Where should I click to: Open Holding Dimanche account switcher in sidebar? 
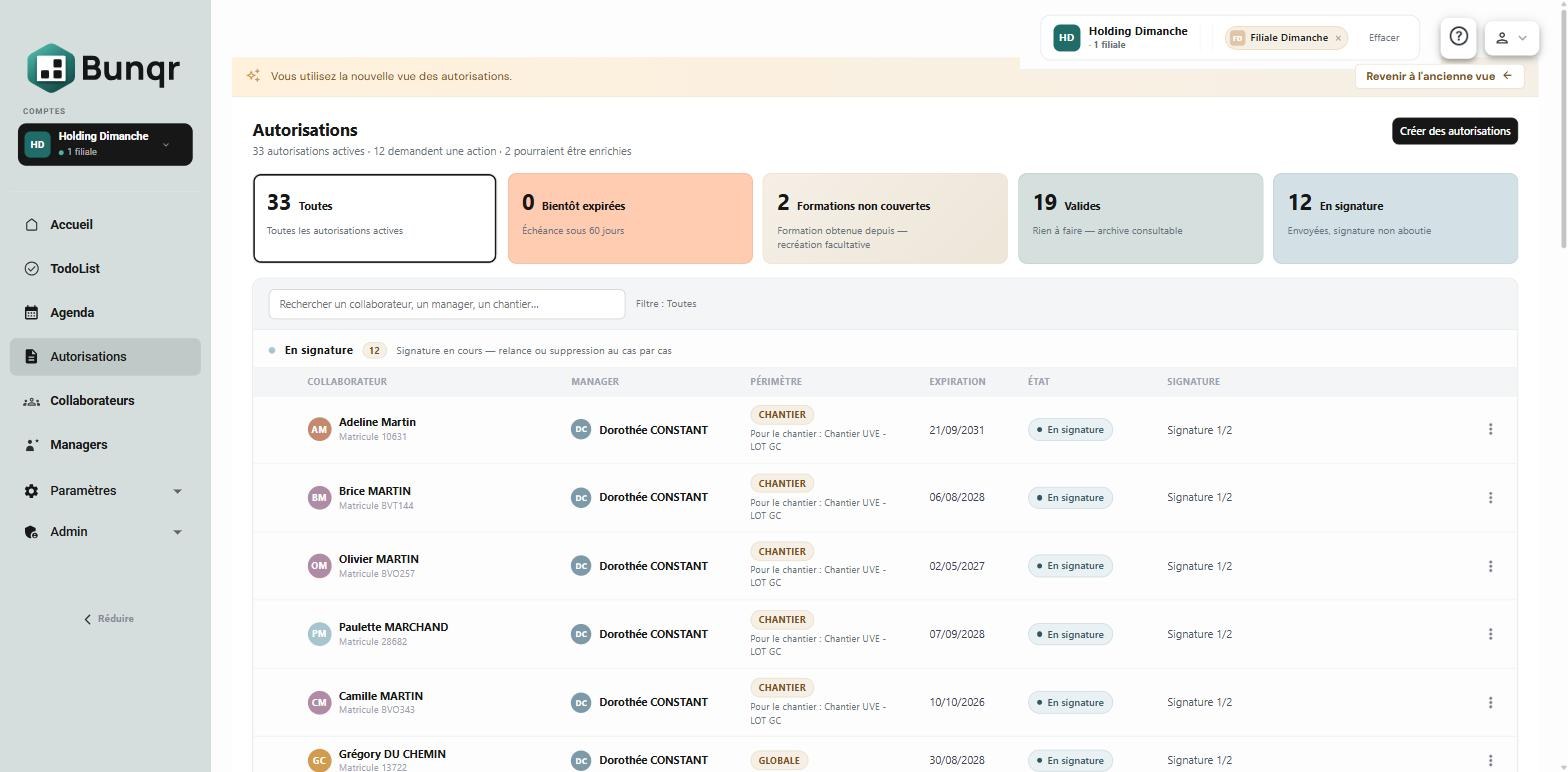[x=105, y=144]
